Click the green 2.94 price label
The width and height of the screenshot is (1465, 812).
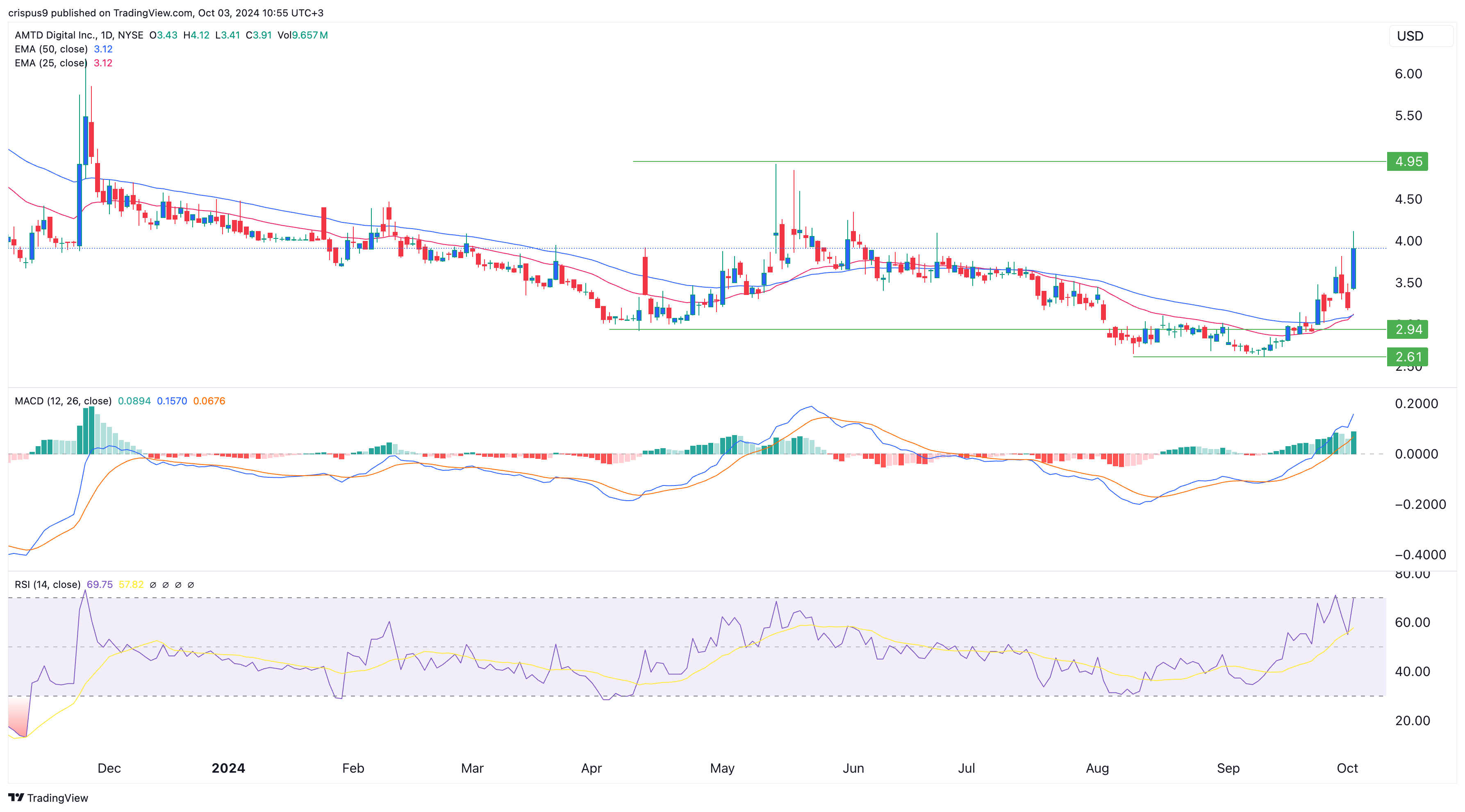[x=1408, y=329]
